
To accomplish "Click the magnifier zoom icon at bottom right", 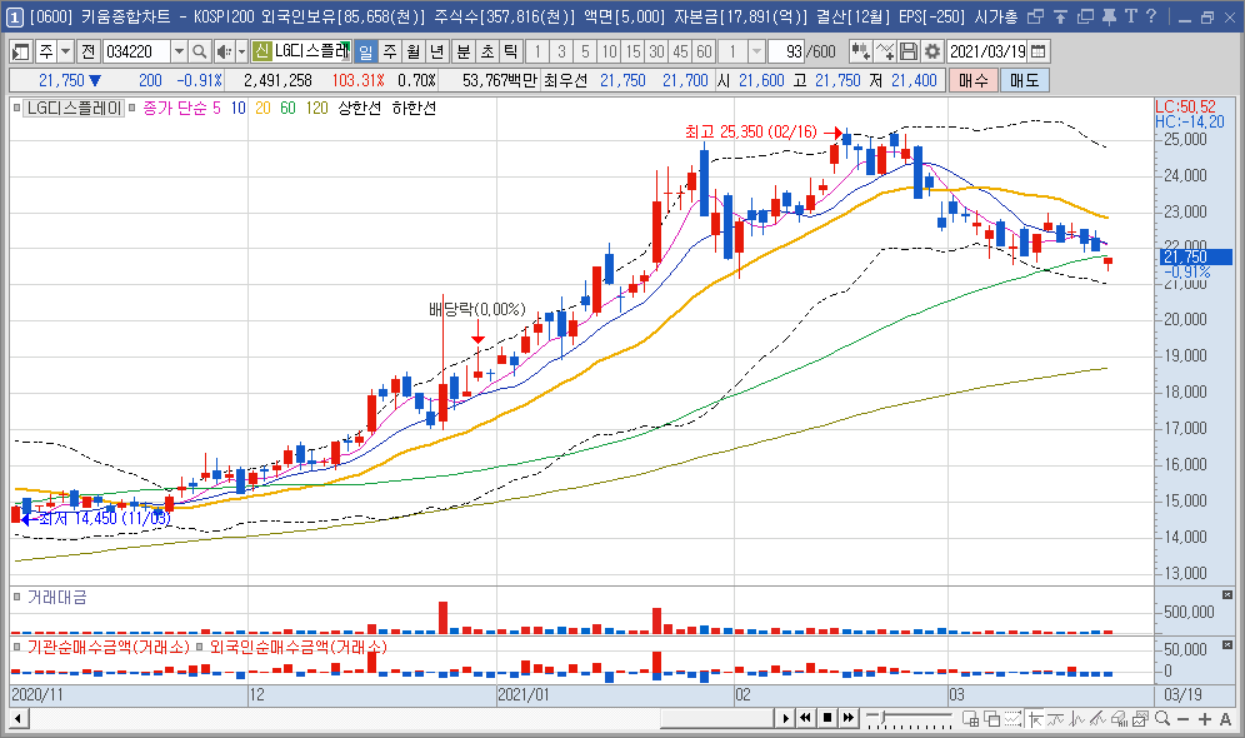I will 1162,718.
